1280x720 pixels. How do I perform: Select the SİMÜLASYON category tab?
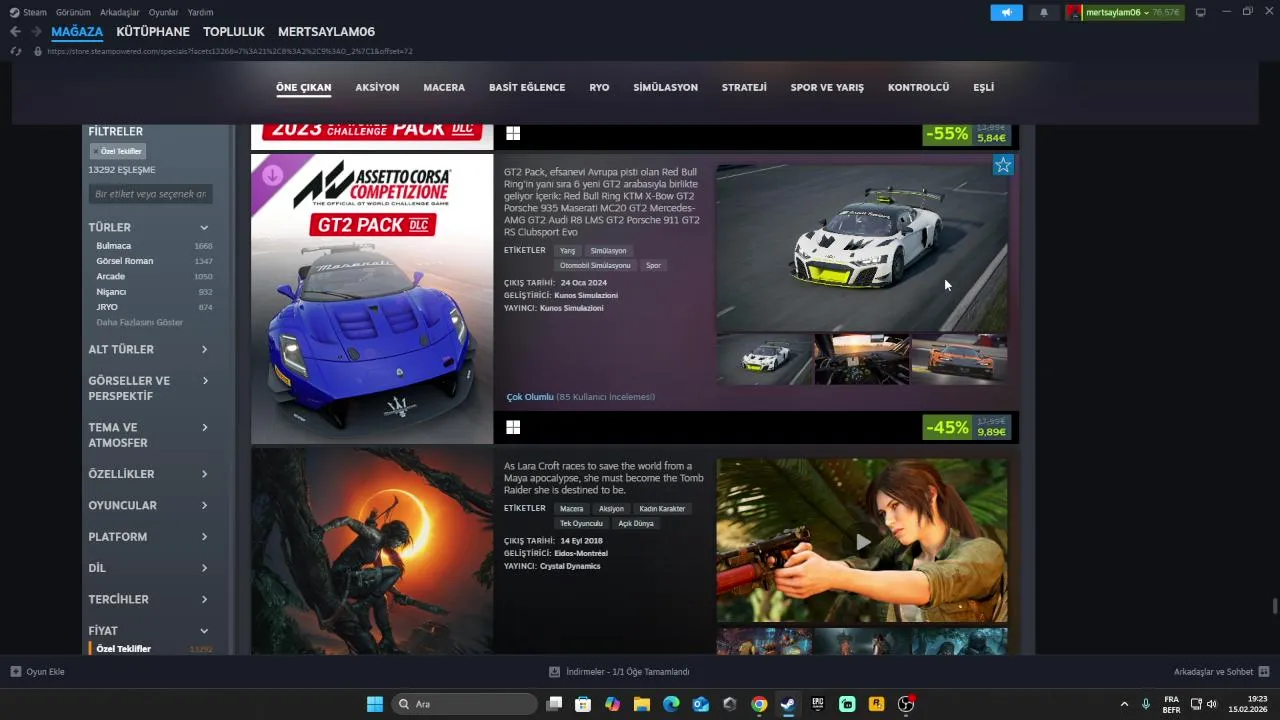(x=665, y=88)
